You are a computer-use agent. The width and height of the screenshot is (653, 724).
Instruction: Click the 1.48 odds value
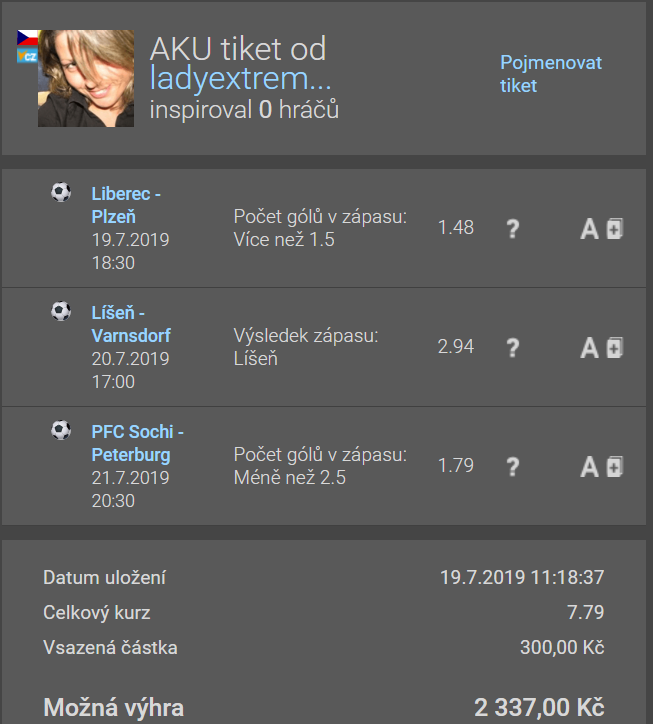(x=456, y=228)
